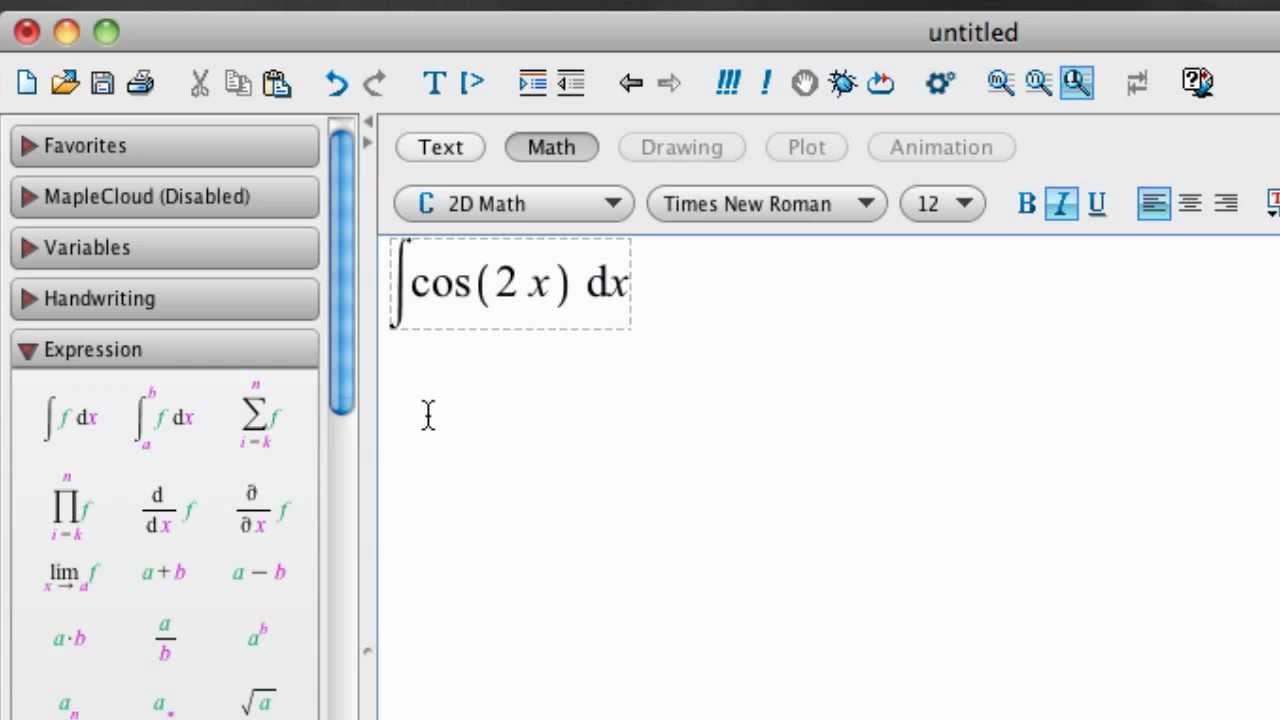Toggle bold formatting
This screenshot has height=720, width=1280.
(x=1026, y=204)
